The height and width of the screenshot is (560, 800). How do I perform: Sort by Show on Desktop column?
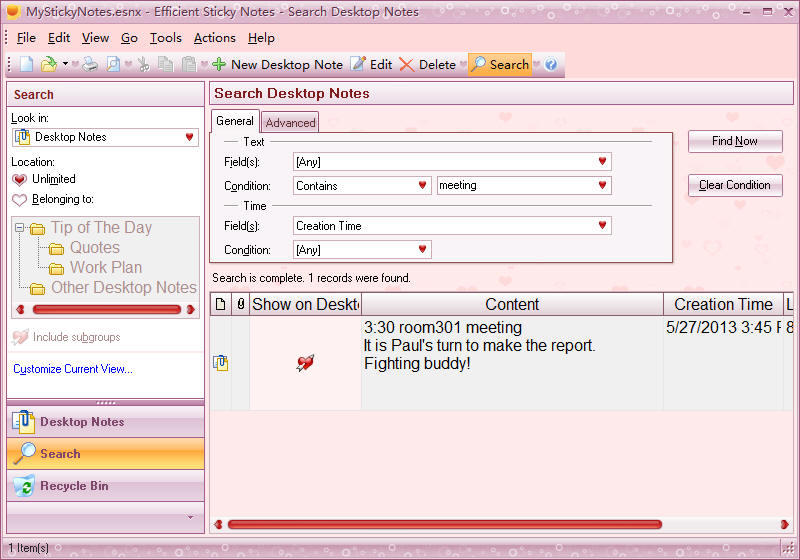(x=305, y=304)
